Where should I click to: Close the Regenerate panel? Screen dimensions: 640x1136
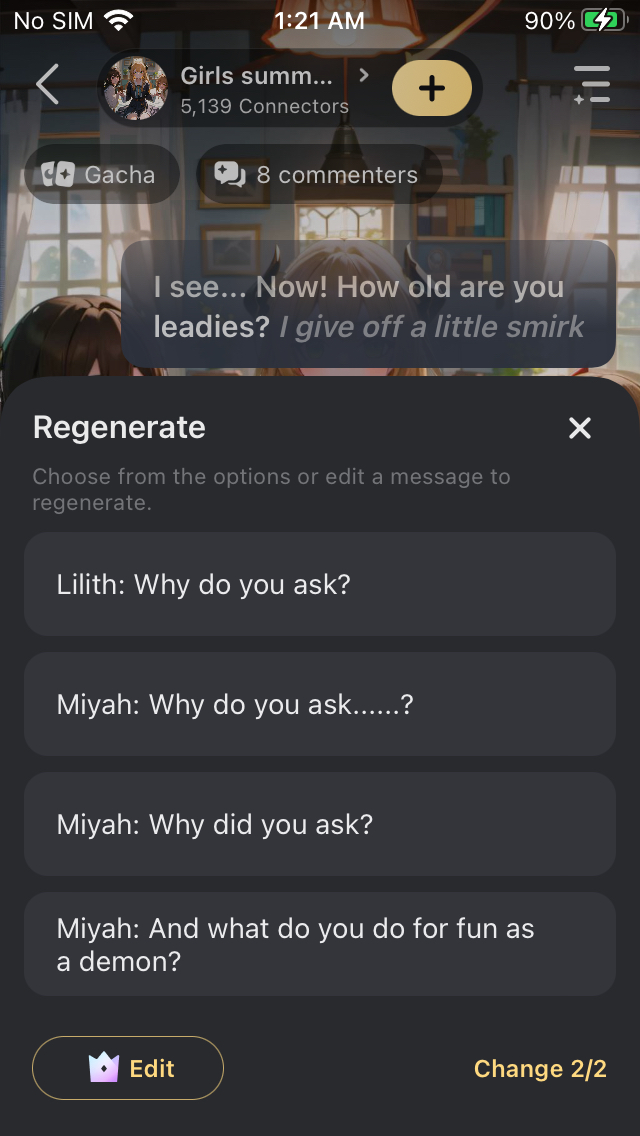pos(580,428)
